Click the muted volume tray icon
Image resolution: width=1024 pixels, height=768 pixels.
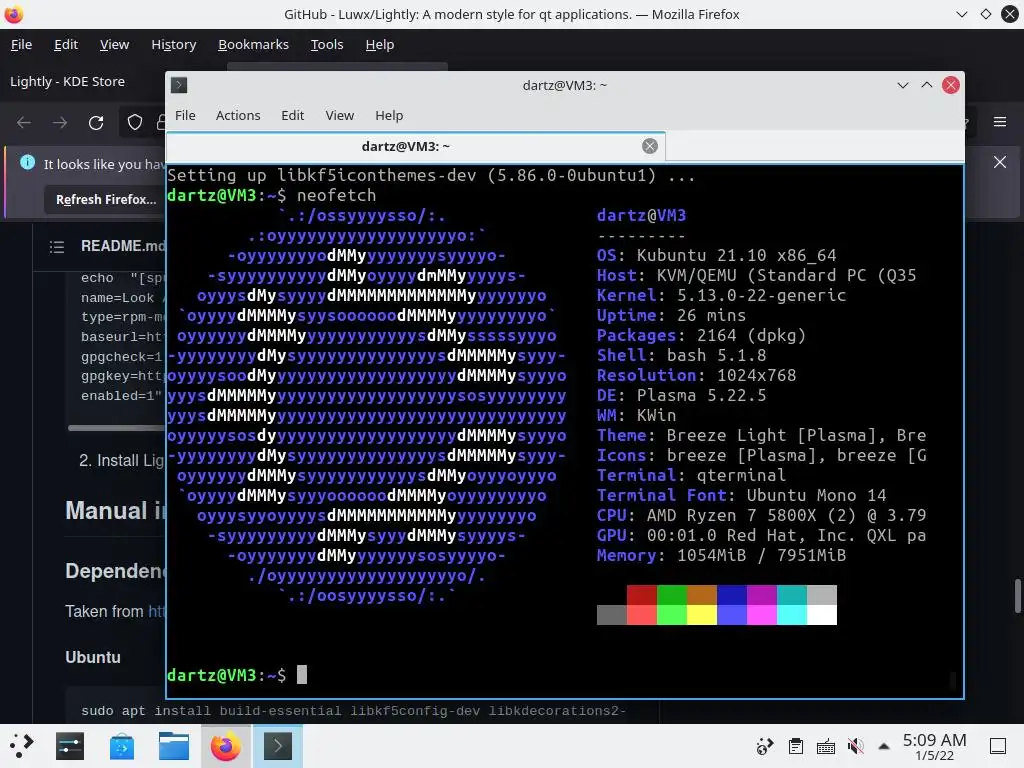click(x=856, y=746)
